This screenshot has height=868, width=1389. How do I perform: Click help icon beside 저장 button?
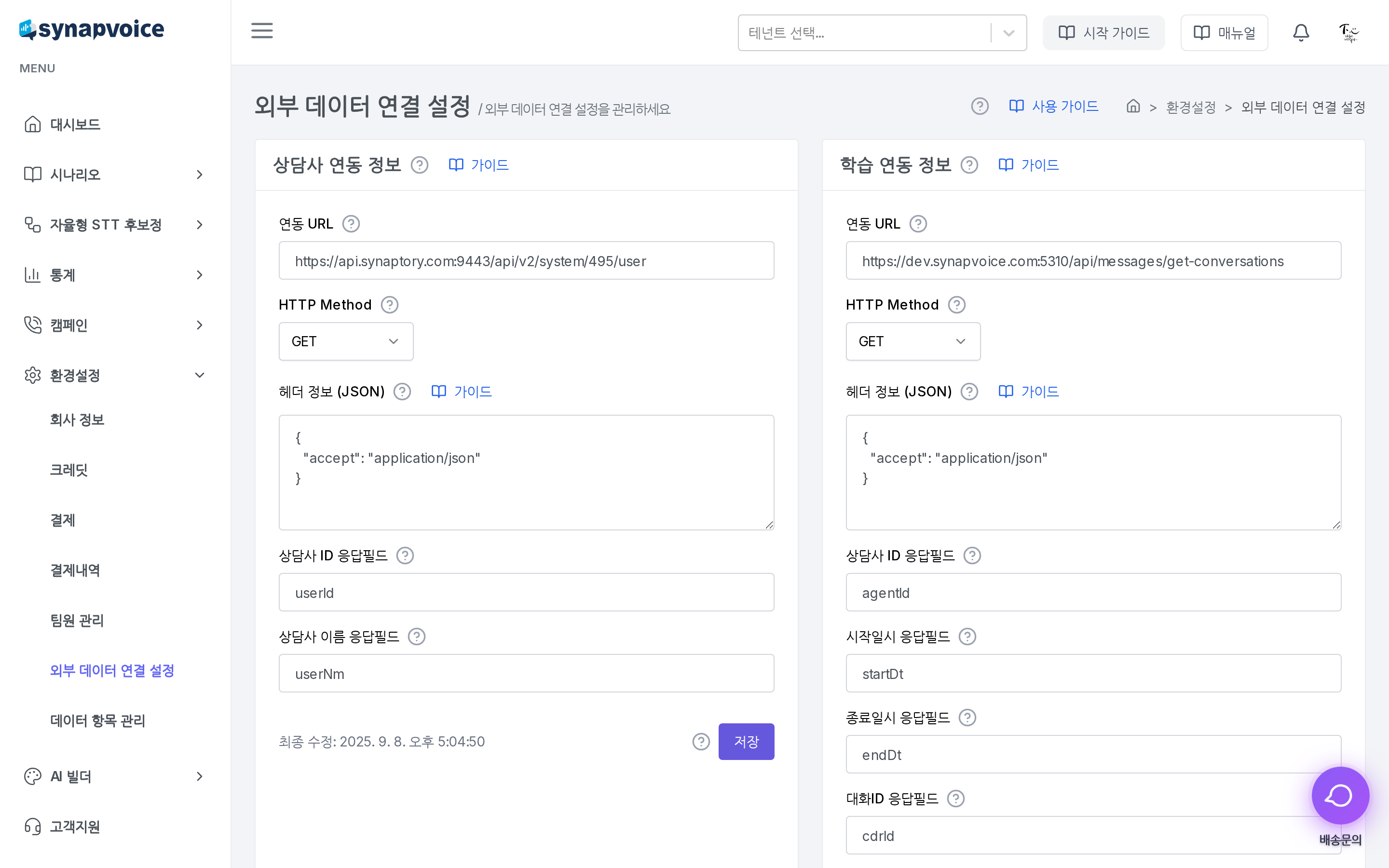[701, 742]
